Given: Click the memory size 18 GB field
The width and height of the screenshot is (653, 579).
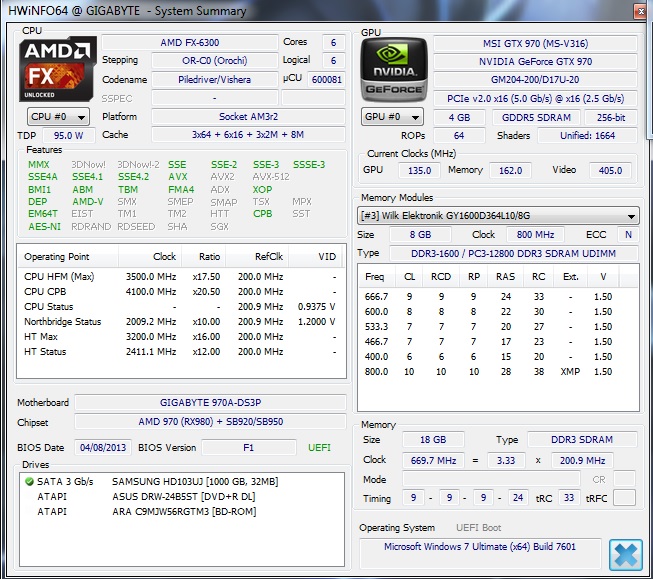Looking at the screenshot, I should point(433,440).
